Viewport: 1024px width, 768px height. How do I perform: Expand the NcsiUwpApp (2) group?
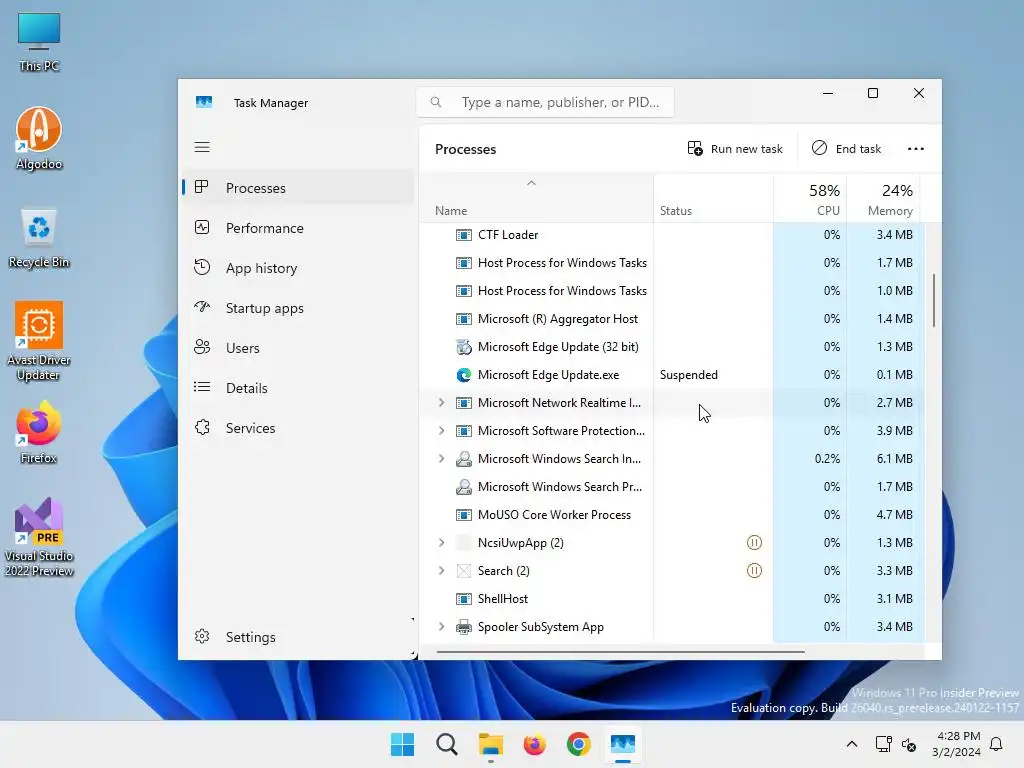click(441, 543)
